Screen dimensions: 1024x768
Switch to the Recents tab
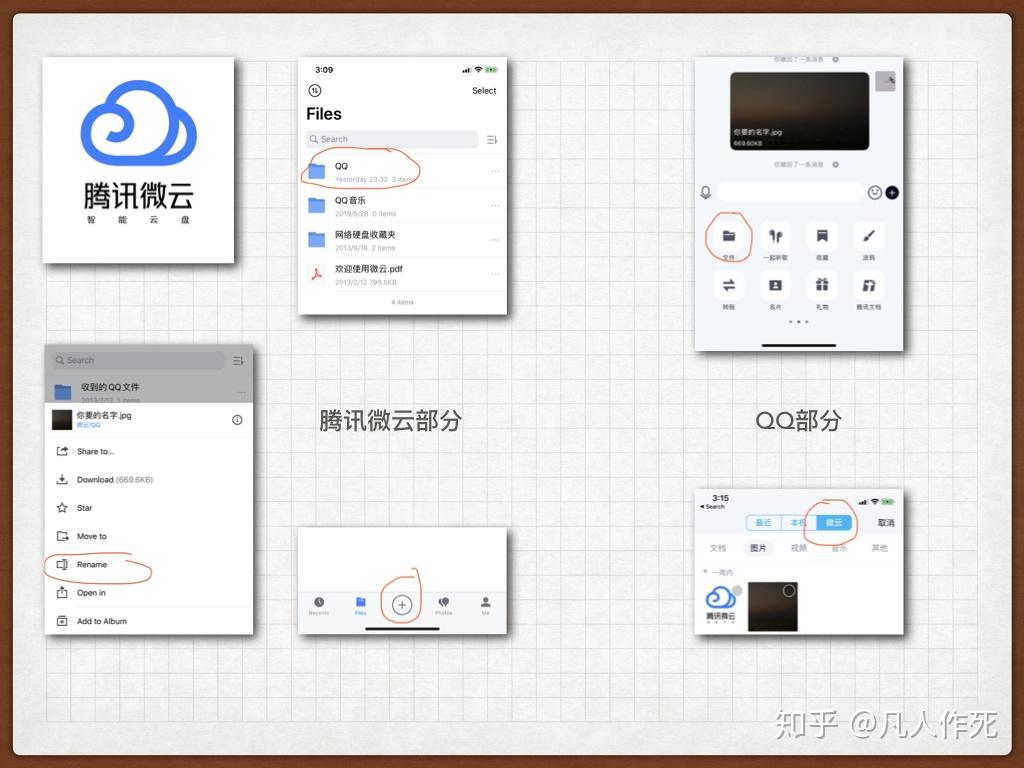(x=319, y=605)
